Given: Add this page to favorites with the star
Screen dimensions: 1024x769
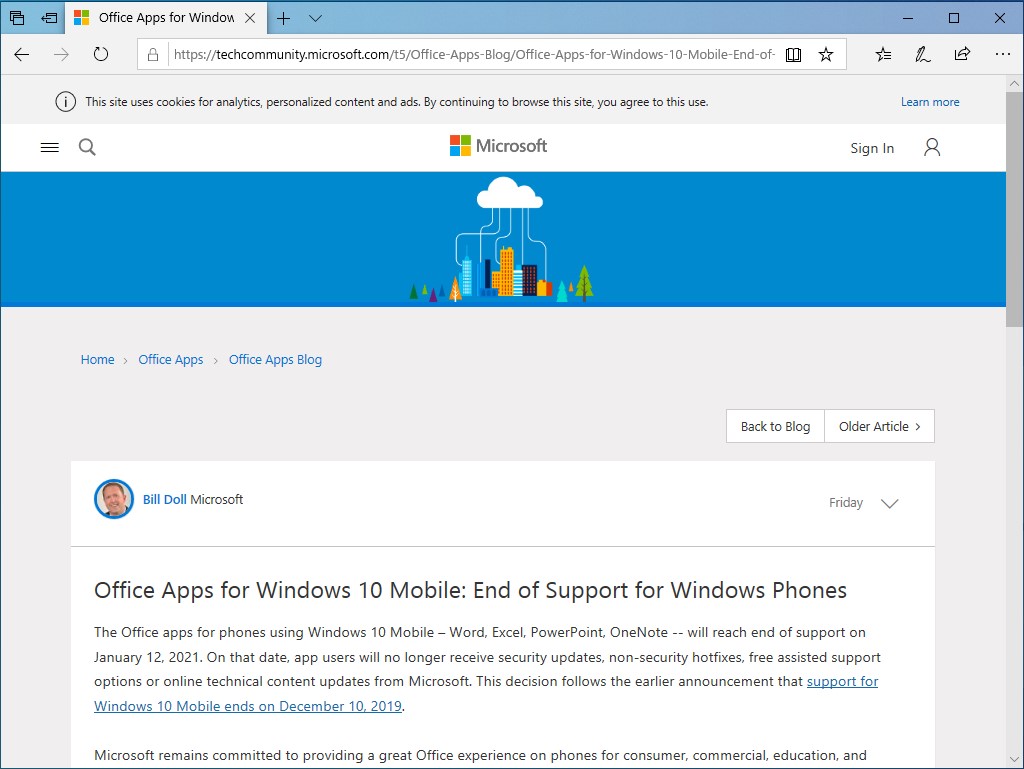Looking at the screenshot, I should click(x=827, y=55).
